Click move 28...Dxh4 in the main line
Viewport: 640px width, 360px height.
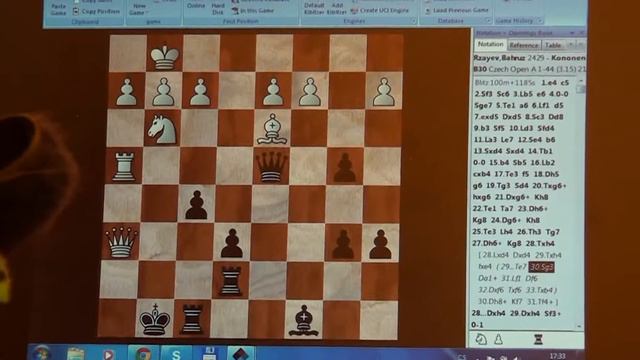(488, 313)
